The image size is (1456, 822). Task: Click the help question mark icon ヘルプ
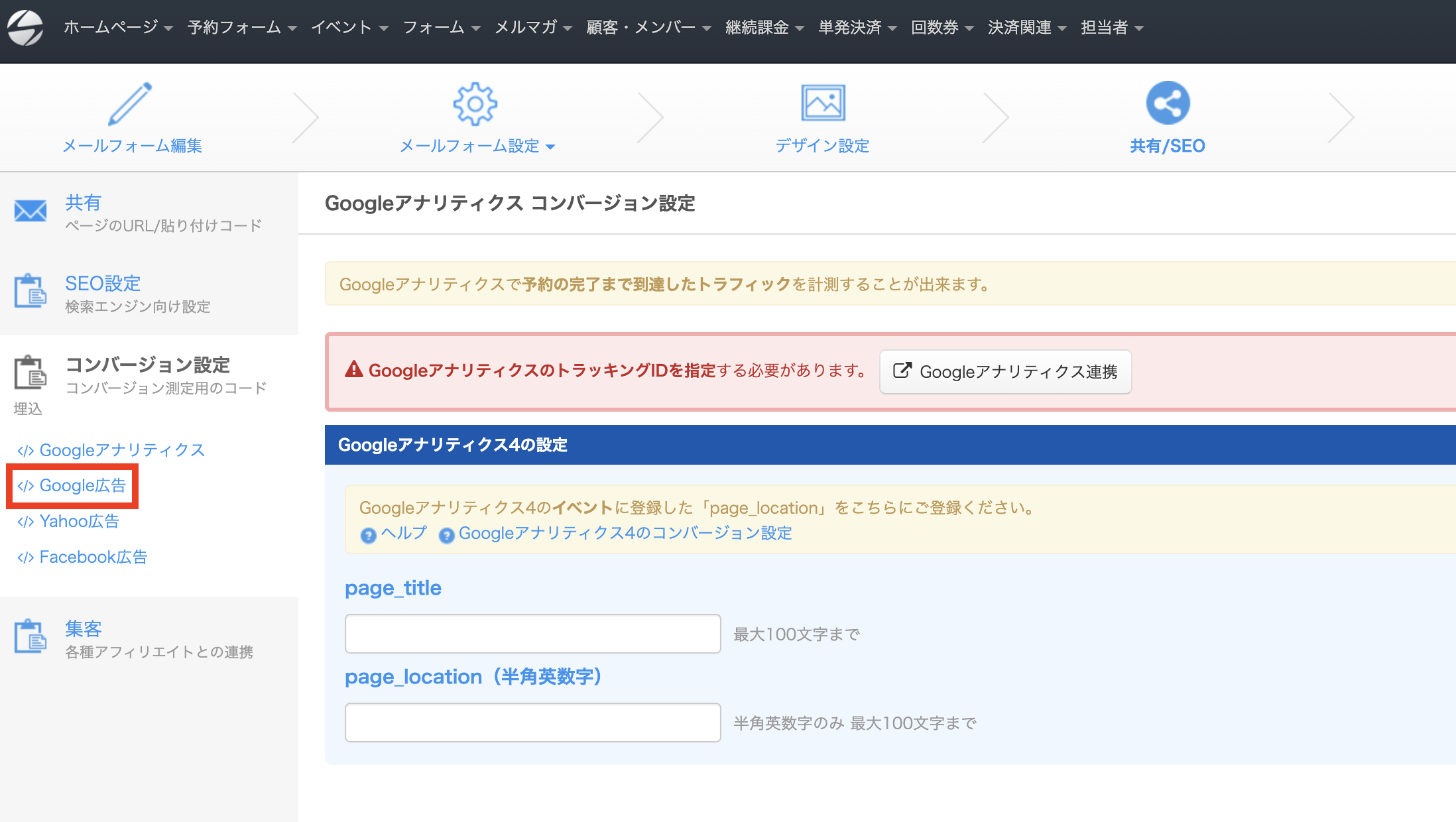pyautogui.click(x=369, y=535)
